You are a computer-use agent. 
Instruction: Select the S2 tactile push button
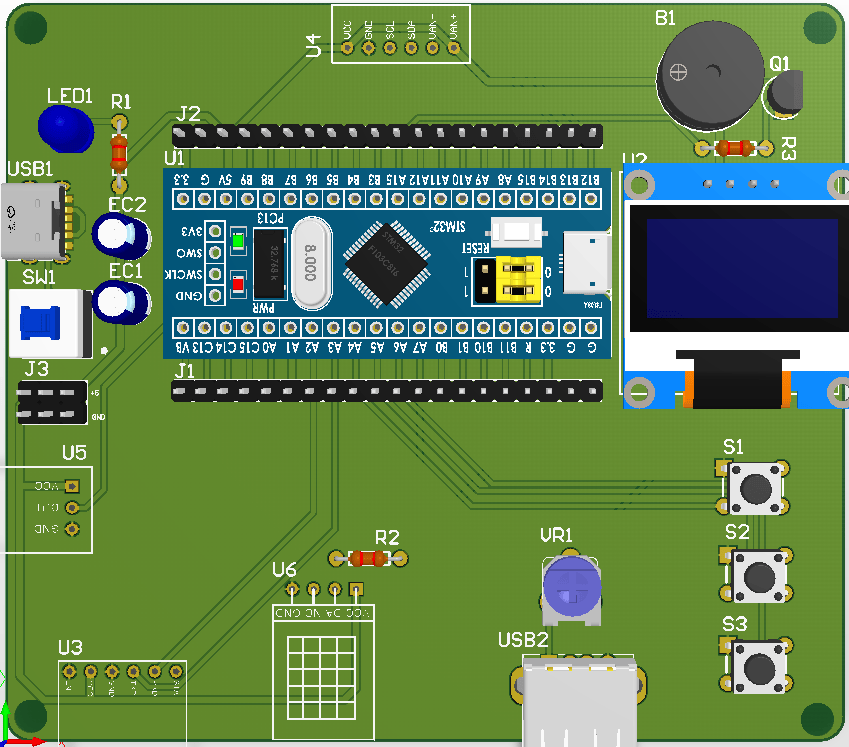pos(758,576)
